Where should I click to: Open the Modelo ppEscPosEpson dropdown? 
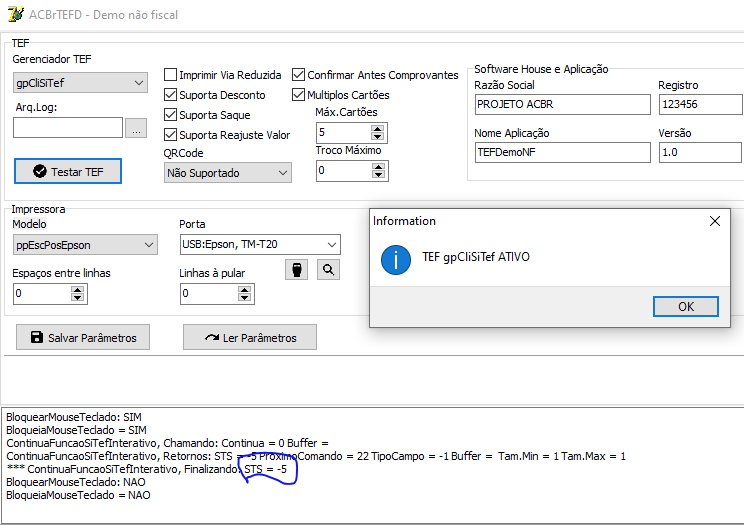85,245
